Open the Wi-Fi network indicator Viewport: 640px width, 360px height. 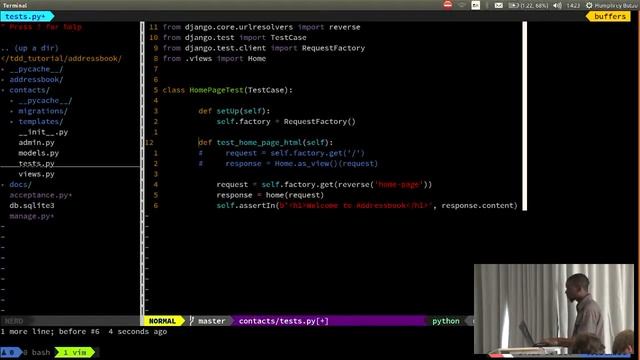[x=462, y=5]
